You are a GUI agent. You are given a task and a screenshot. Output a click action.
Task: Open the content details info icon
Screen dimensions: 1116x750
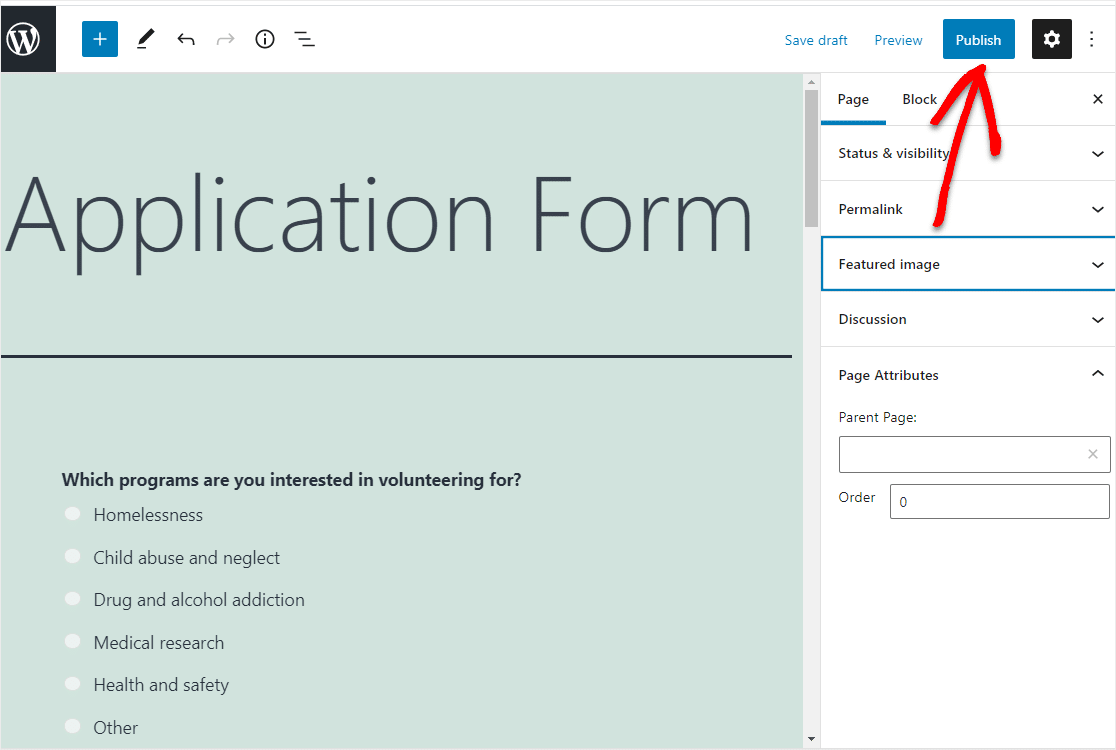point(265,39)
